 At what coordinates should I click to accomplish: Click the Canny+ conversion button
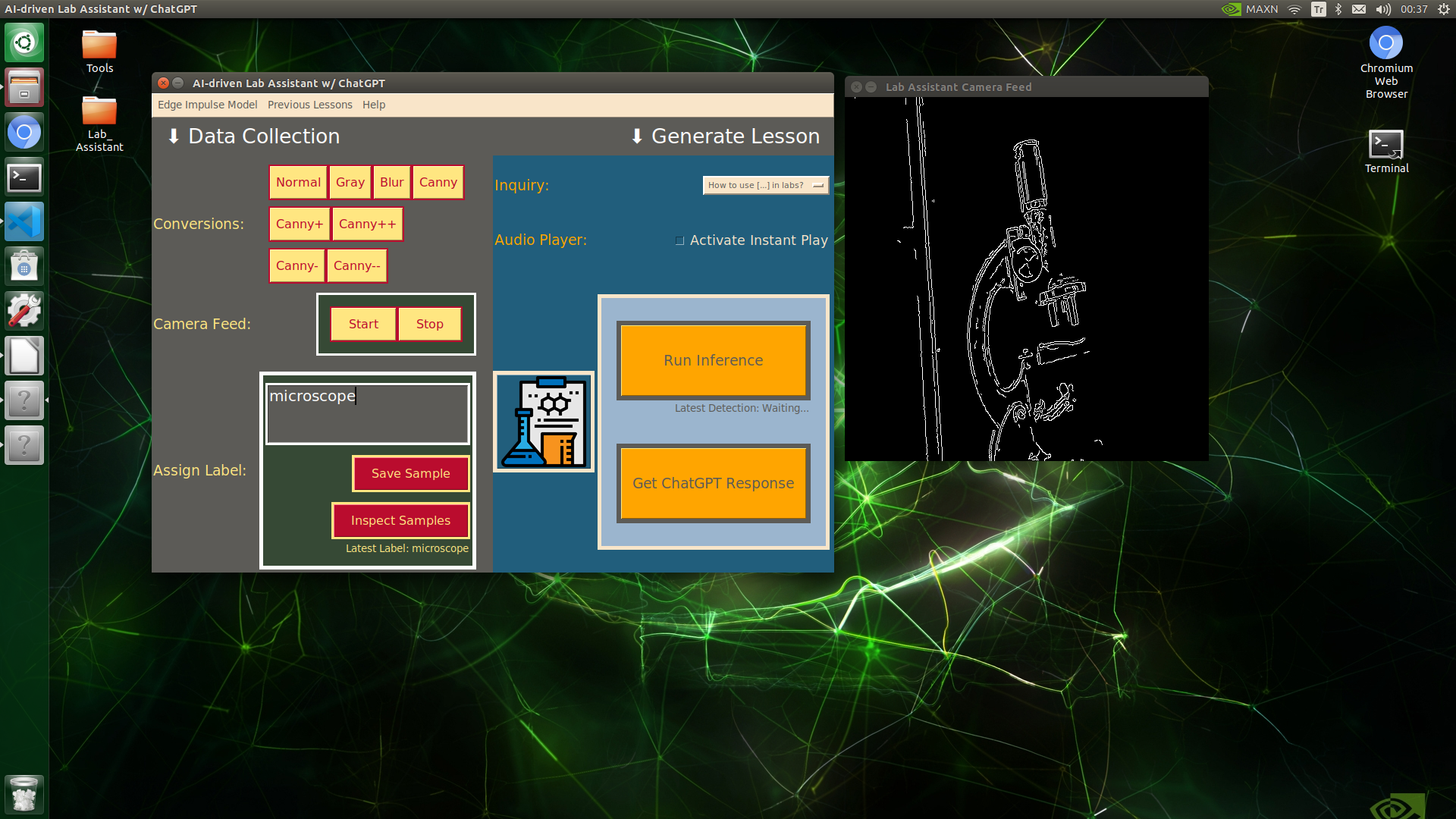[297, 223]
